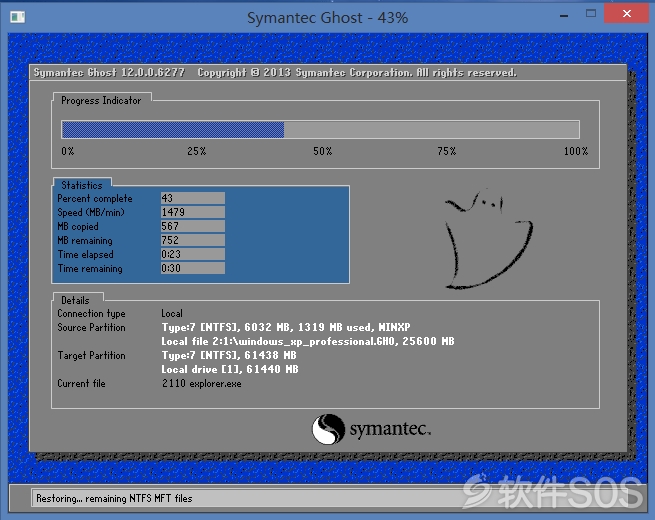Click the Local connection value
This screenshot has height=520, width=655.
coord(172,314)
